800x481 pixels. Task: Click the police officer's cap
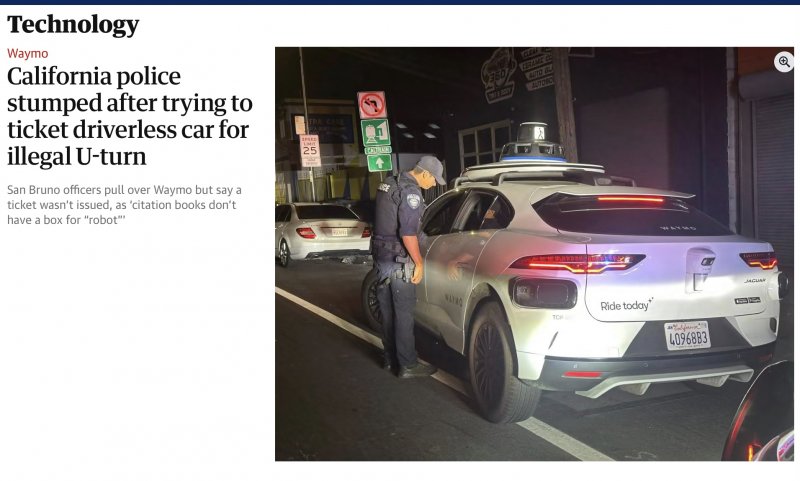(x=431, y=167)
